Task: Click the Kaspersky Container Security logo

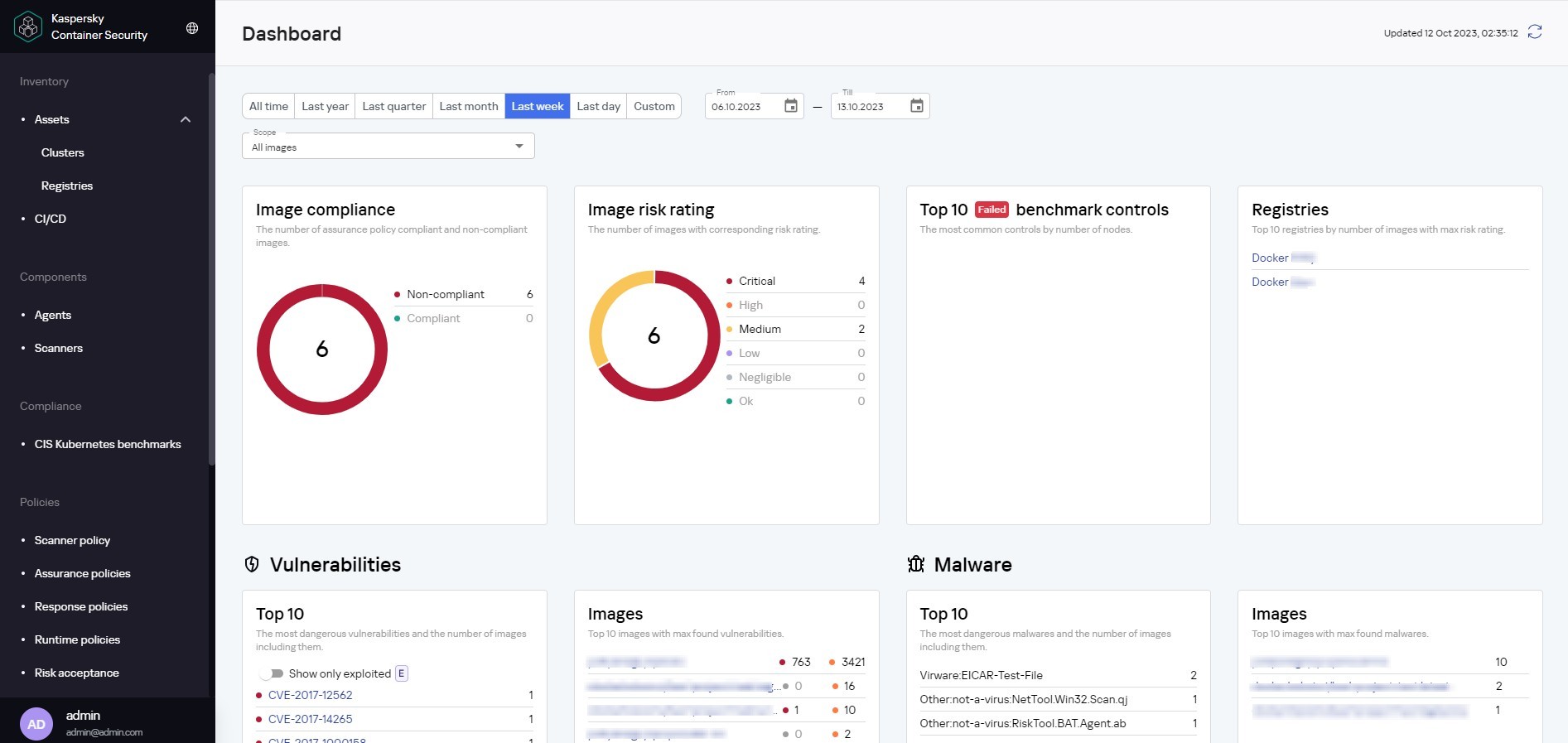Action: pyautogui.click(x=28, y=27)
